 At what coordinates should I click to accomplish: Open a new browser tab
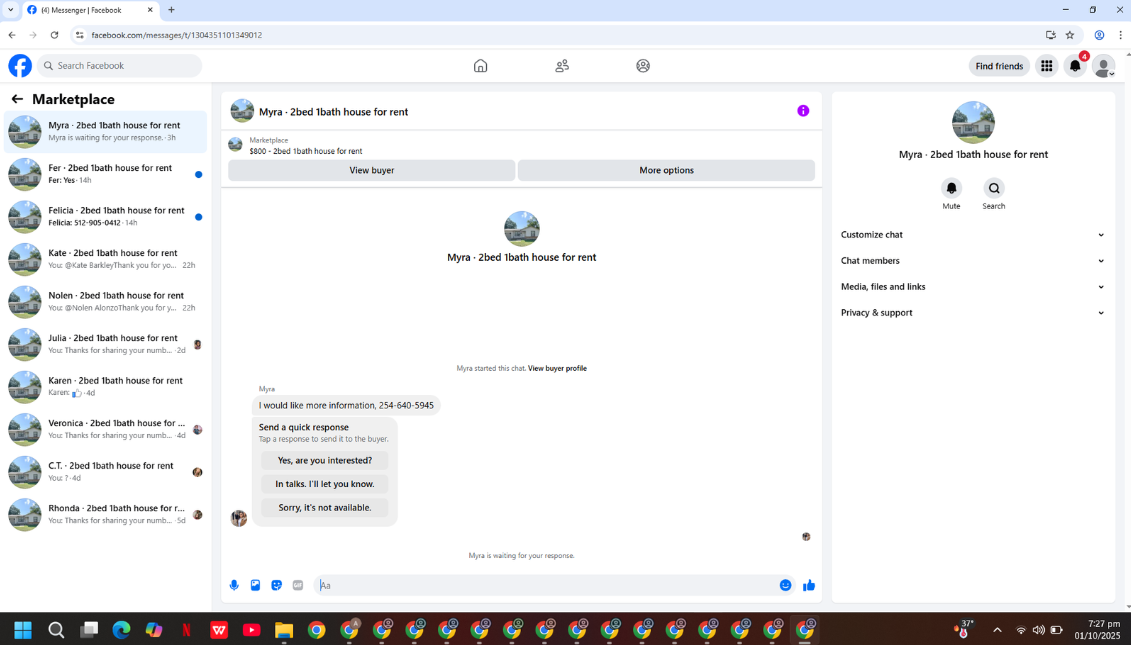171,10
